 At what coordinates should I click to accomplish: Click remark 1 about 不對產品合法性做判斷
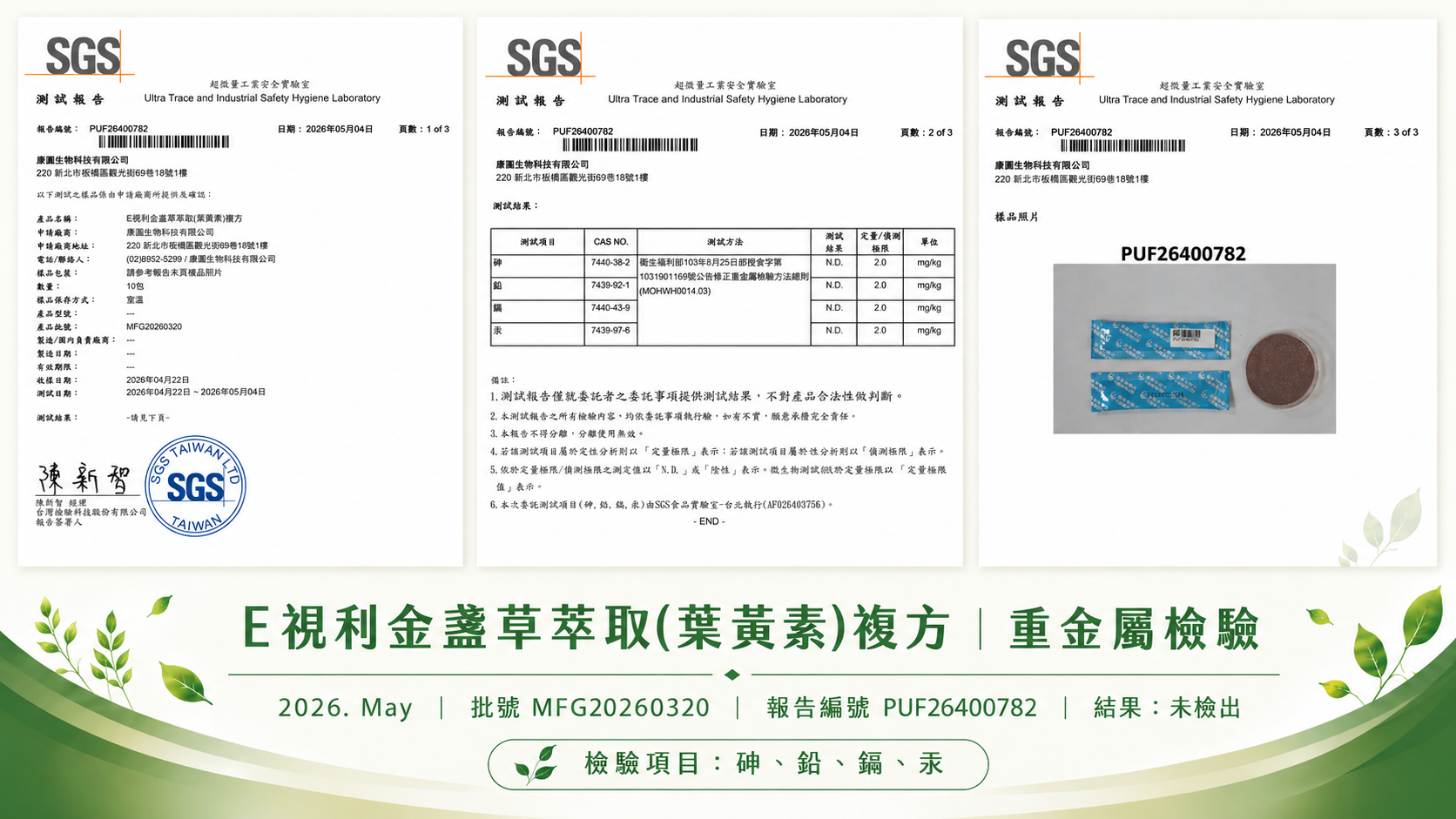tap(698, 397)
